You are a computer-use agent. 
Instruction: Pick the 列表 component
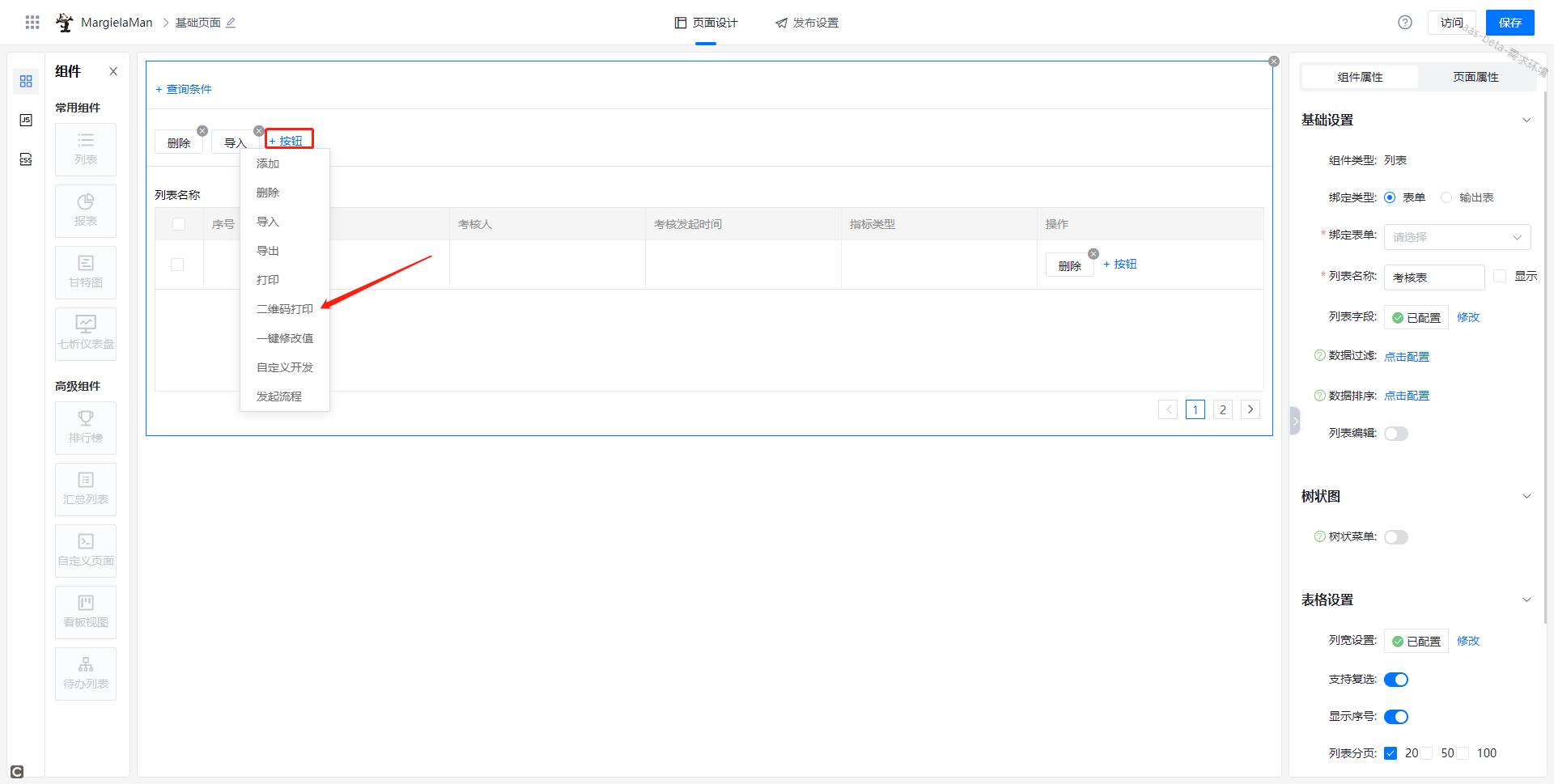click(86, 150)
